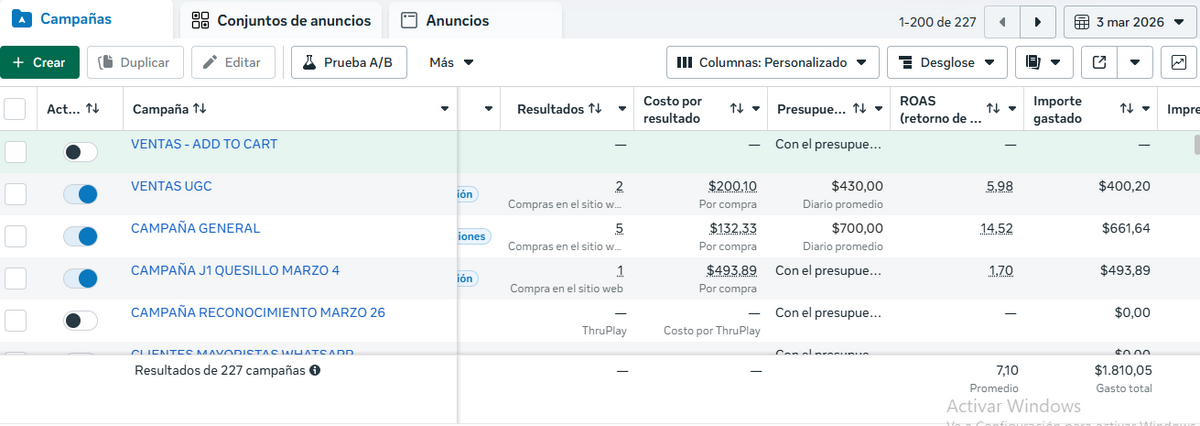Open Columnas: Personalizado dropdown

click(x=772, y=62)
